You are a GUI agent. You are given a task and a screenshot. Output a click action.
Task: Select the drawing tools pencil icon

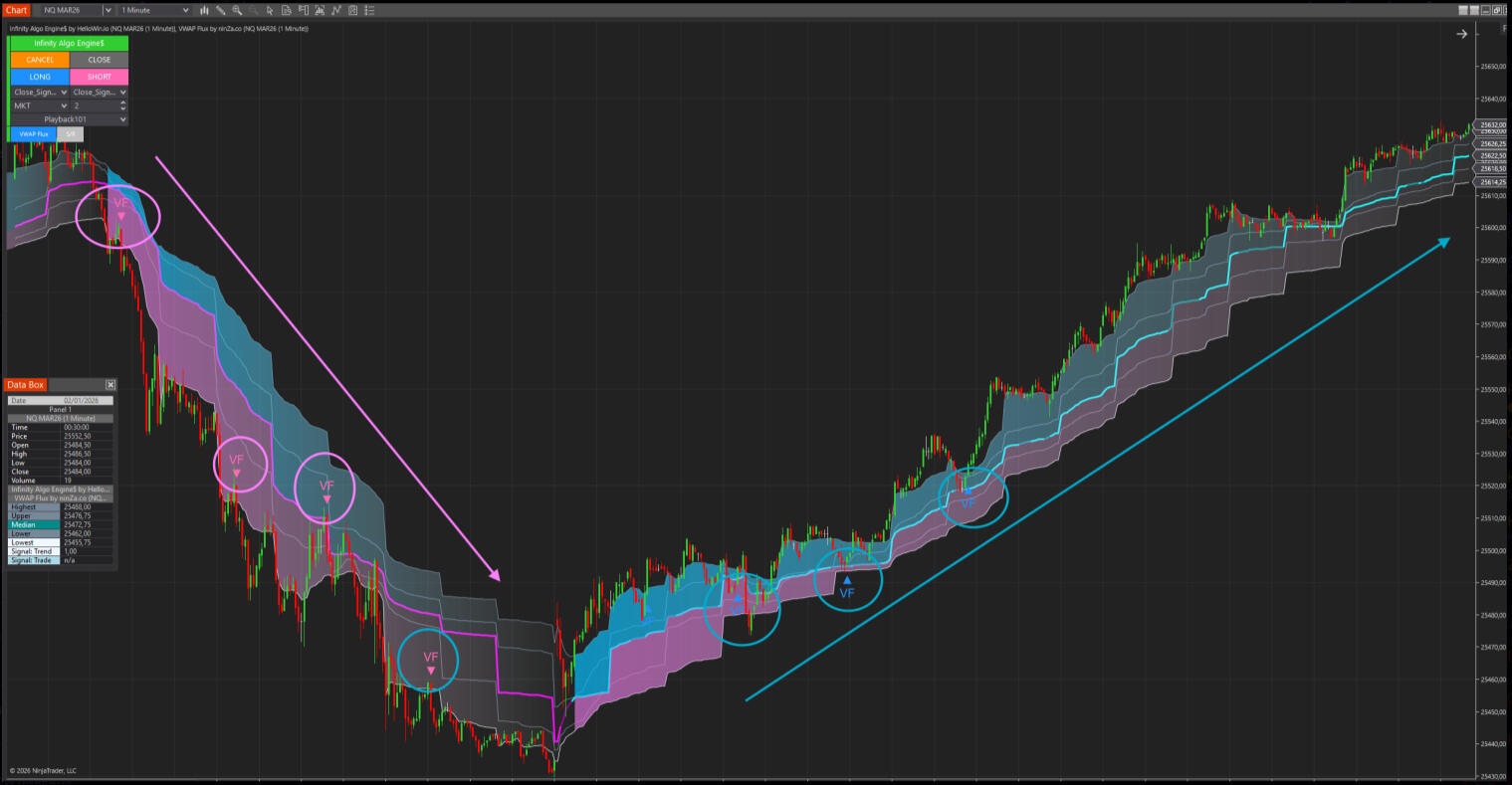220,10
